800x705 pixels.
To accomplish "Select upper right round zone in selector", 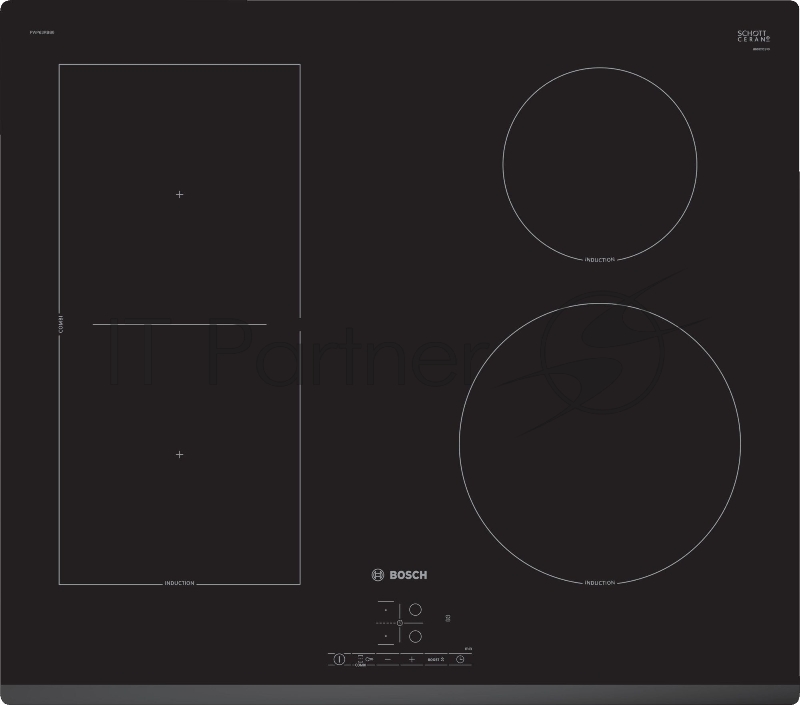I will [416, 609].
